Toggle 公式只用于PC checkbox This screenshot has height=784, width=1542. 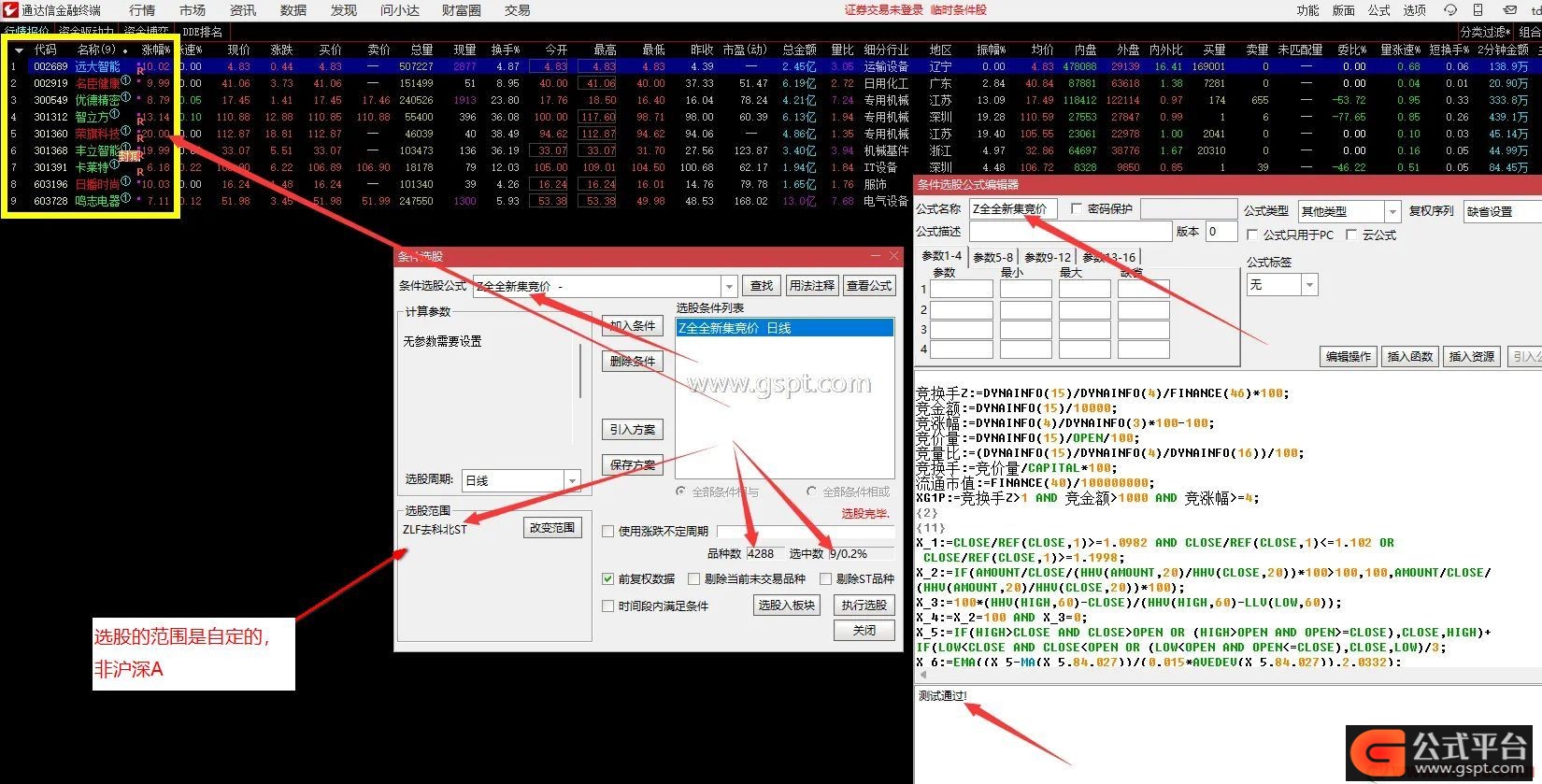point(1252,235)
